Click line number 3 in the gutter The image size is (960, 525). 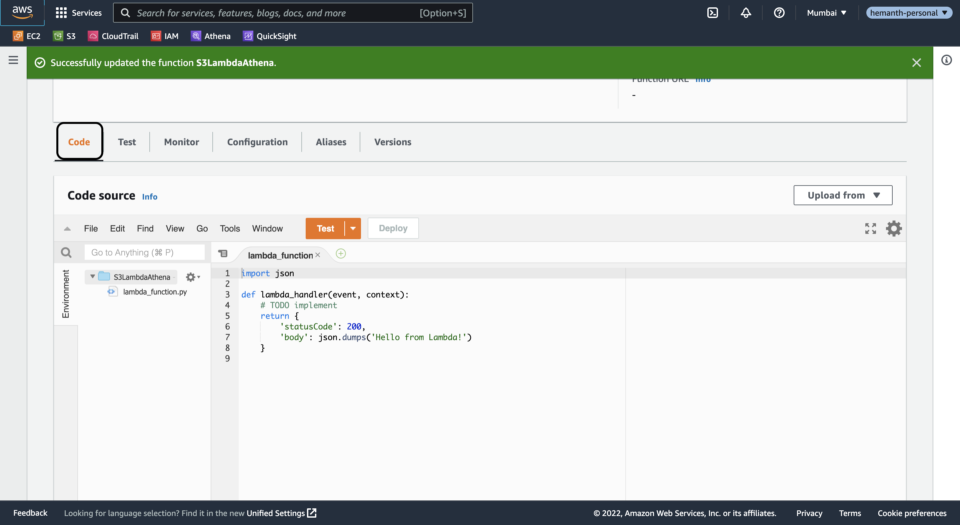click(x=227, y=294)
